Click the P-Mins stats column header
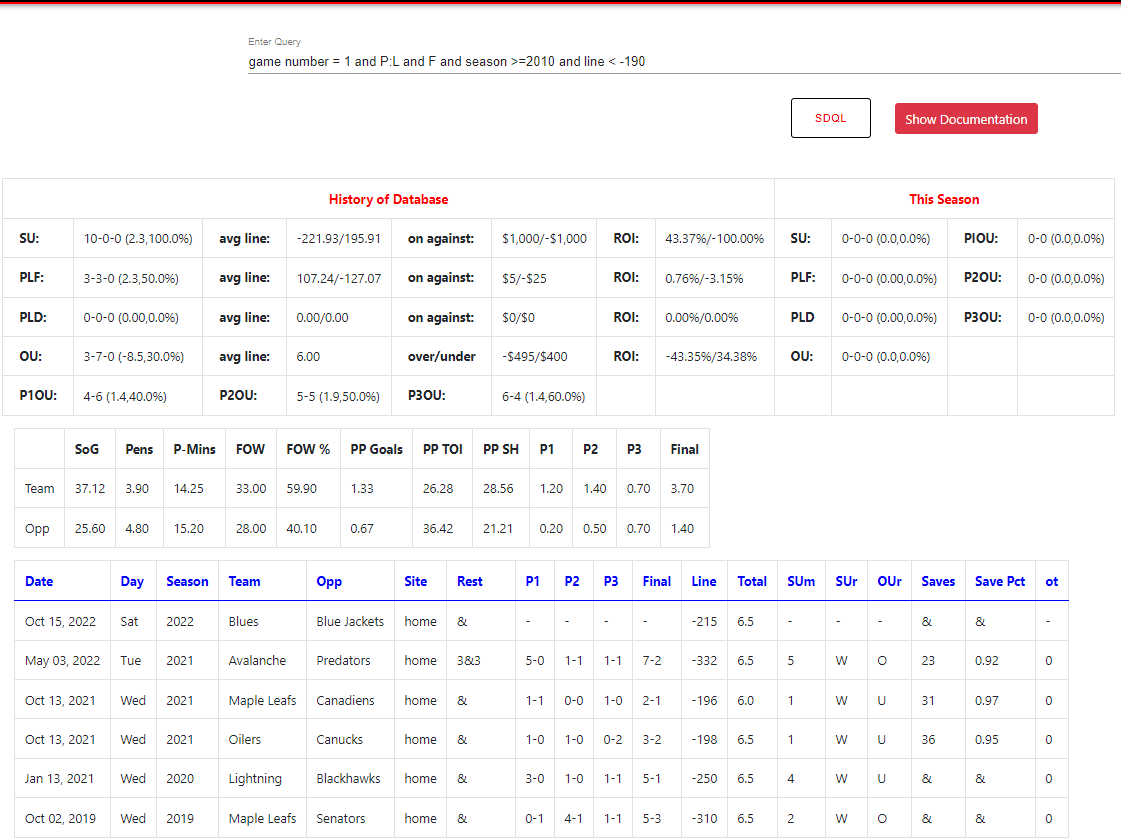 [194, 449]
